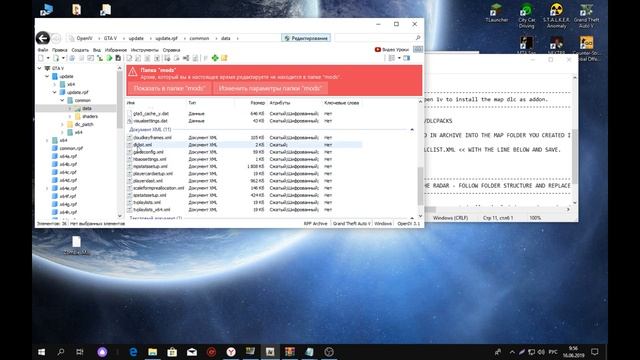640x360 pixels.
Task: Click the Save toolbar icon
Action: 118,58
